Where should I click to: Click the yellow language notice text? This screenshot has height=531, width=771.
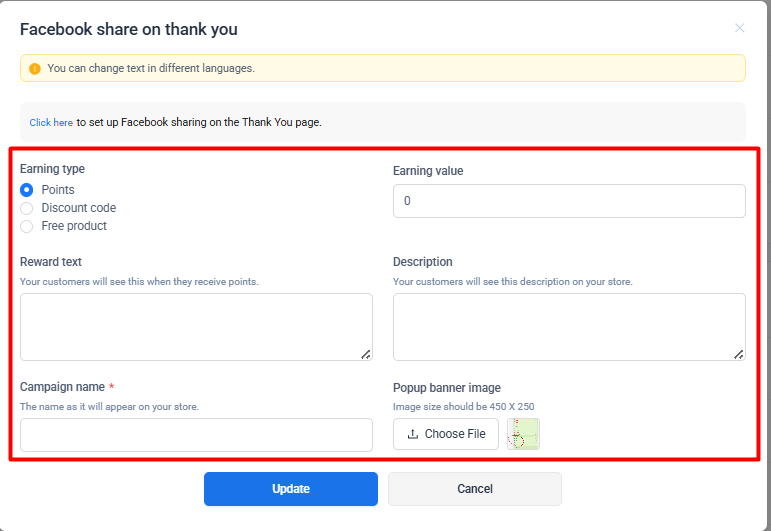[x=151, y=69]
